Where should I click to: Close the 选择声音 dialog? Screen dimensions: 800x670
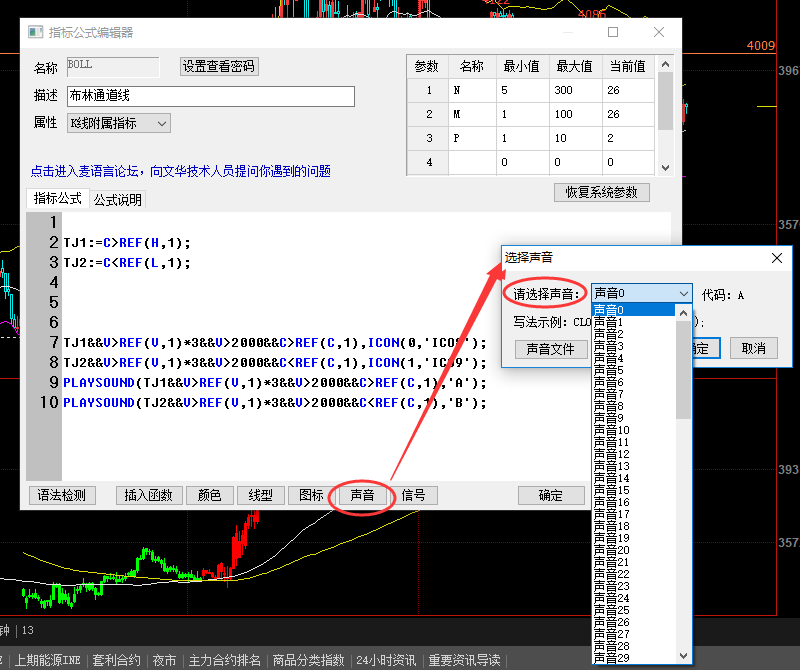(776, 257)
